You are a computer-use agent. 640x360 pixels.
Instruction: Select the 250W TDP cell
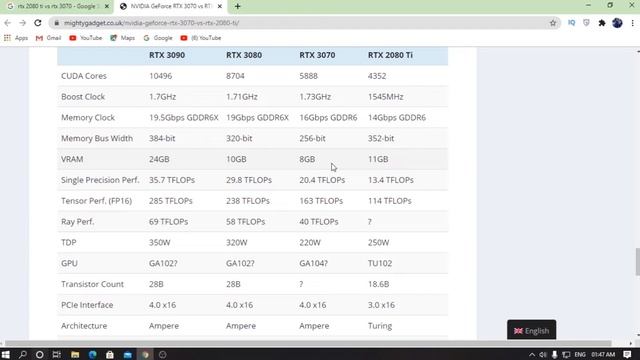378,242
